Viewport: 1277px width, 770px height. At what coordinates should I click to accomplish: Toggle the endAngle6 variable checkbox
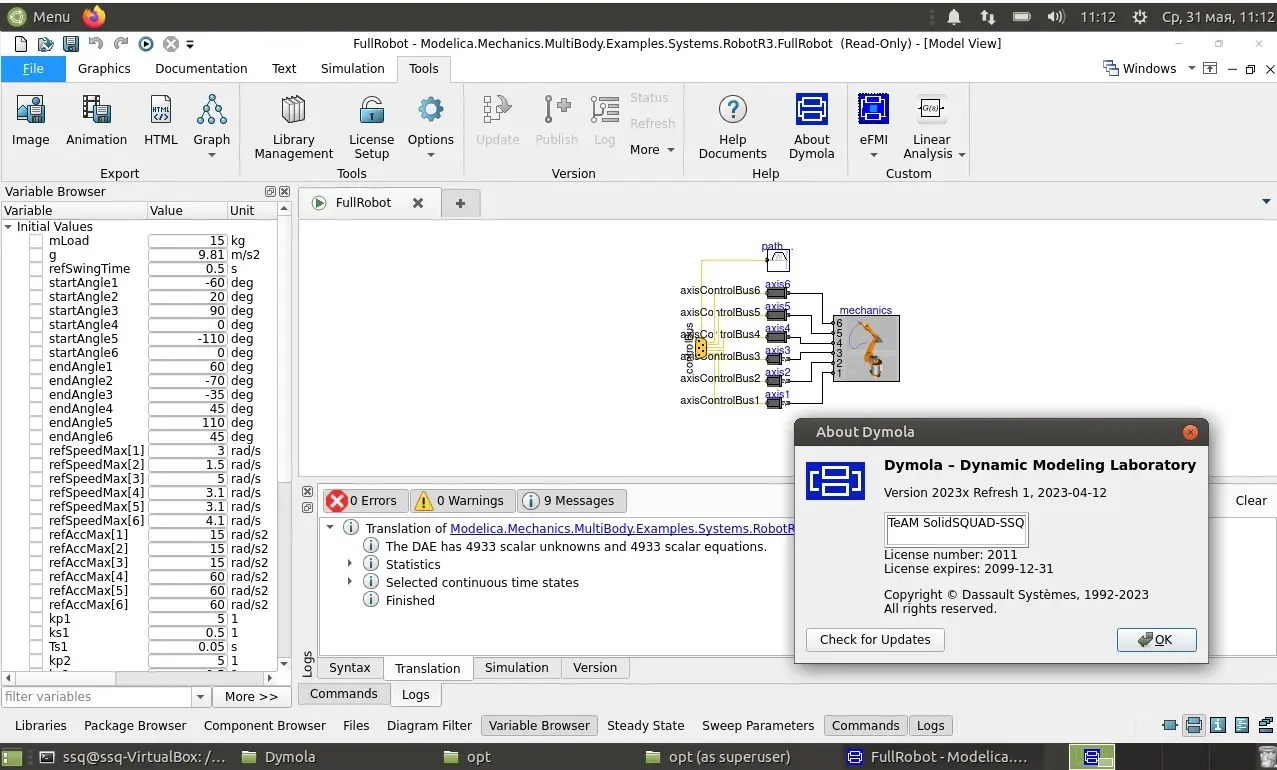click(36, 437)
